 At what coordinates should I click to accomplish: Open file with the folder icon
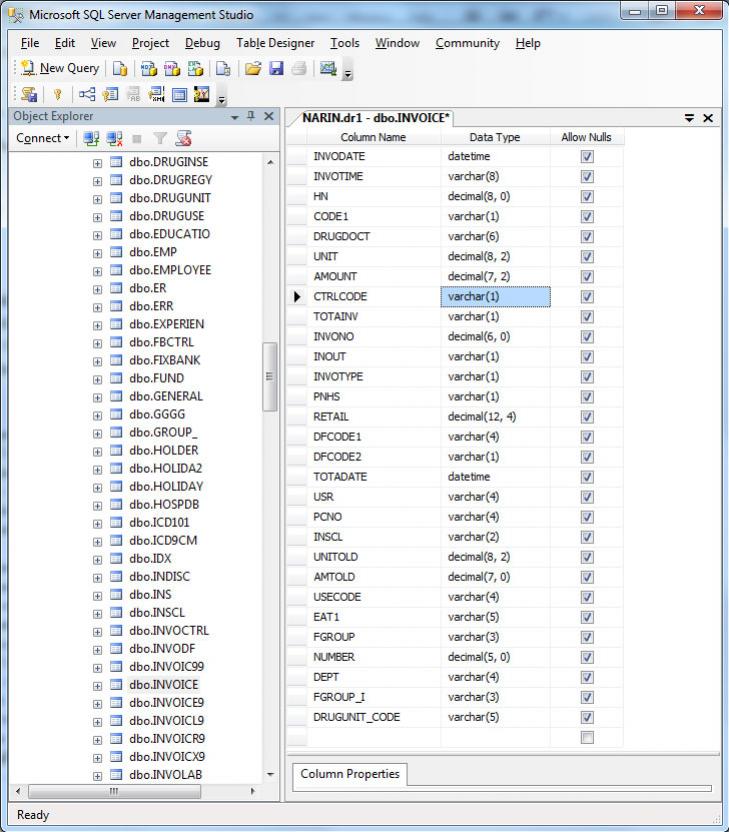pyautogui.click(x=253, y=68)
